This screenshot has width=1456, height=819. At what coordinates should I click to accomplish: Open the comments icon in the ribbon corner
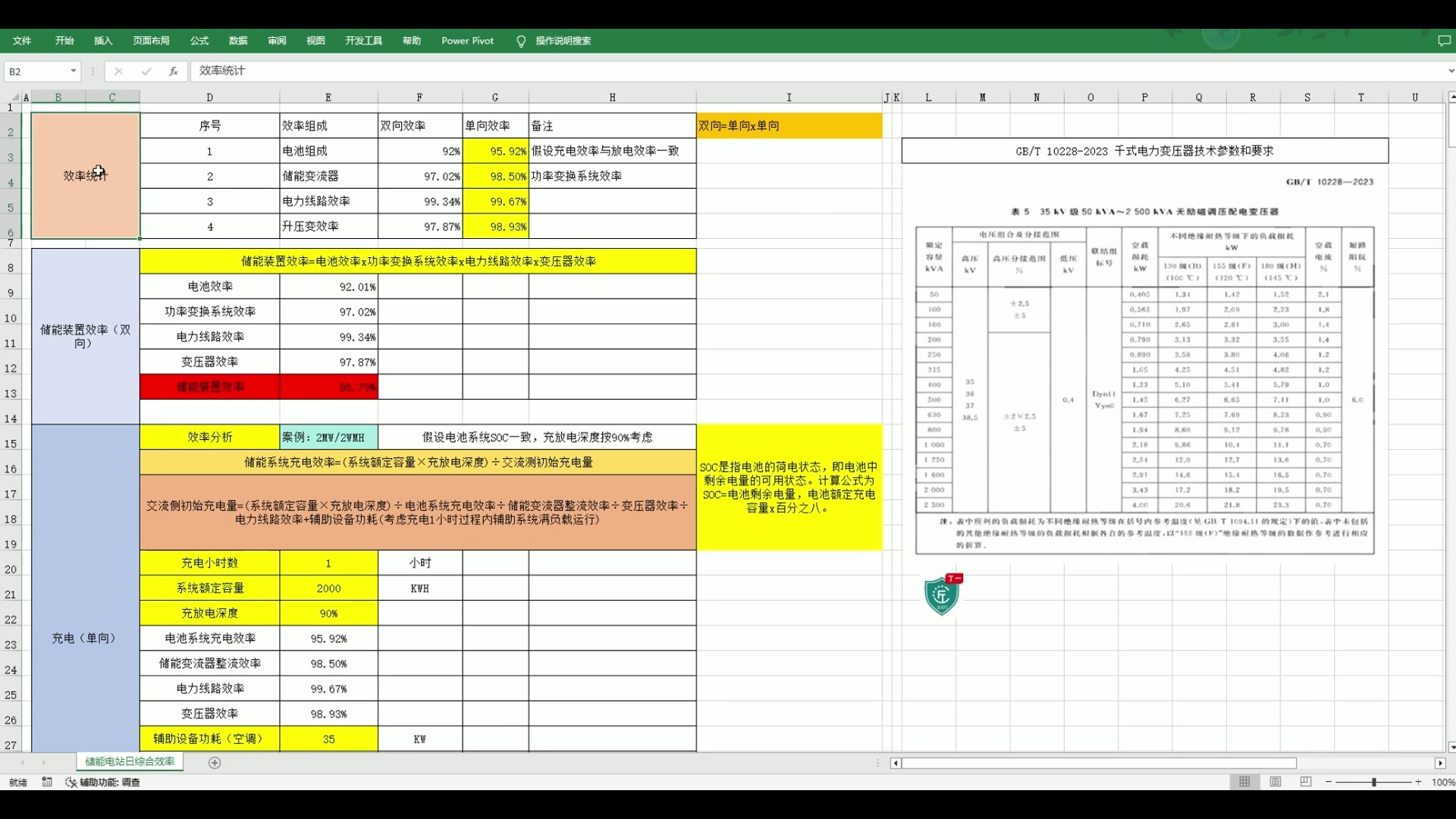point(1444,41)
